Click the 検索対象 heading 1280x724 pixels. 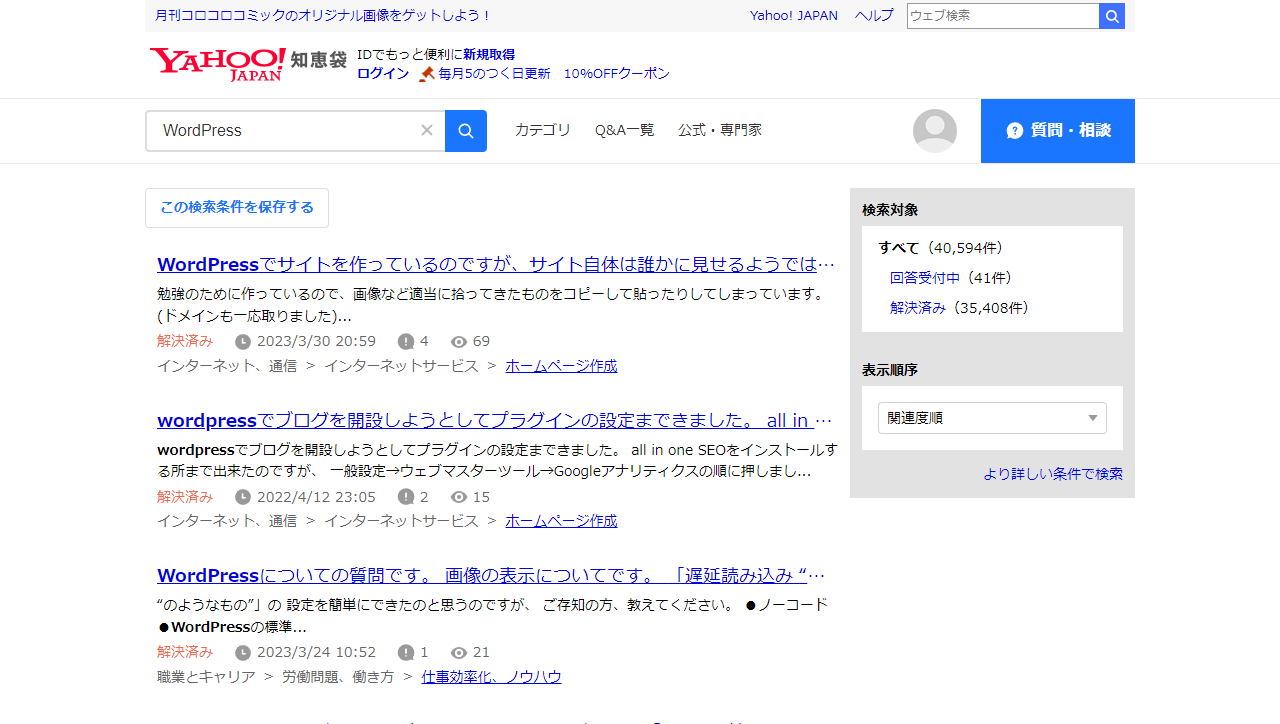(x=890, y=210)
